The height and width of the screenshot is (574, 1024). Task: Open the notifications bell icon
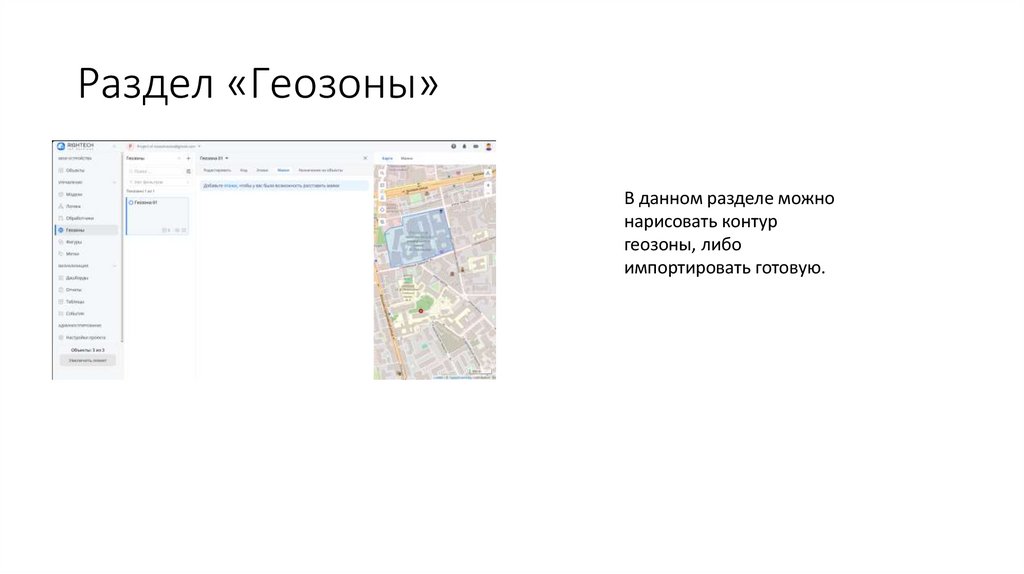(465, 146)
